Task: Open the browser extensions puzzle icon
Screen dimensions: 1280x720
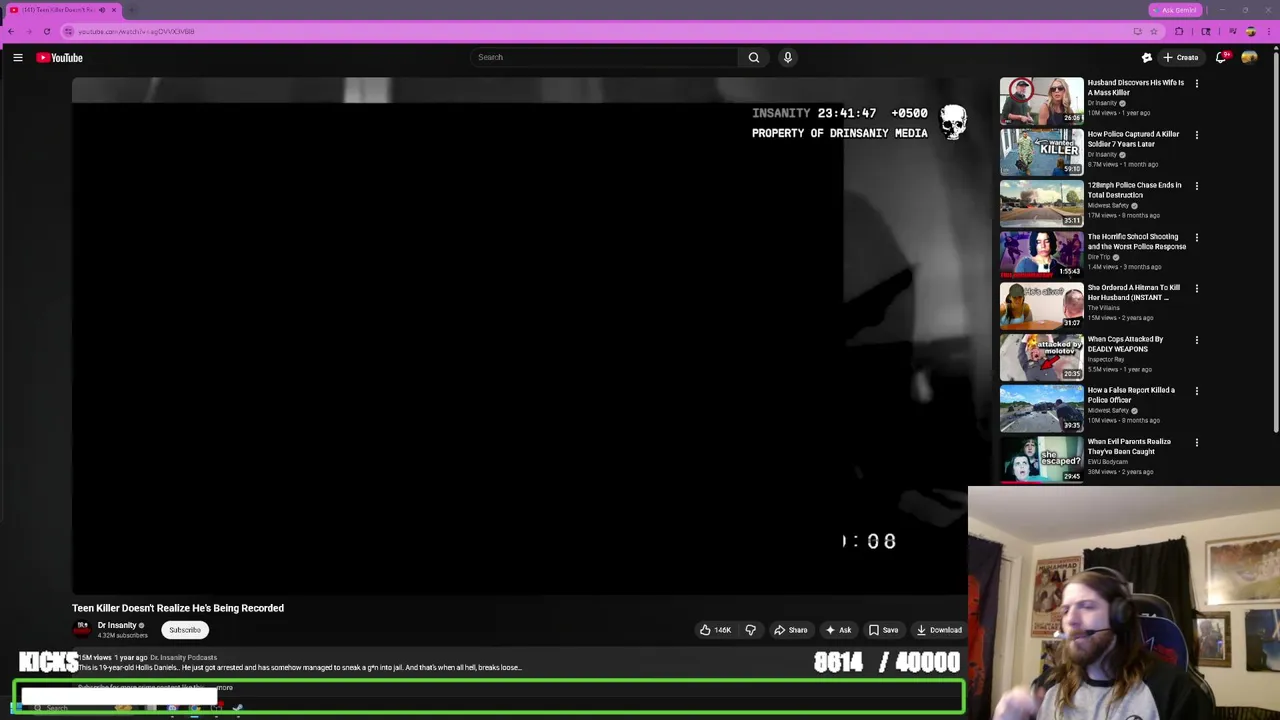Action: 1179,31
